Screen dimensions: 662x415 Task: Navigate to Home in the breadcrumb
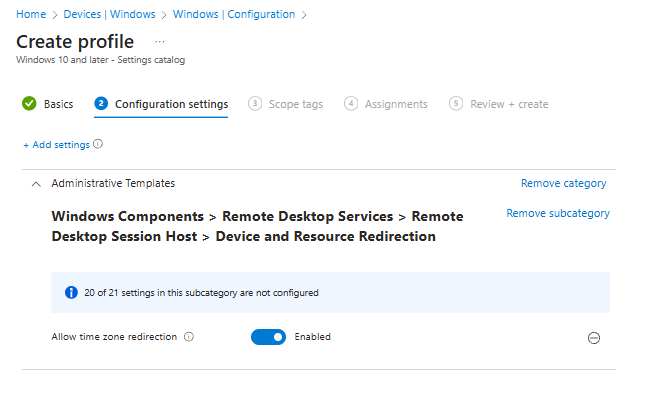click(31, 14)
